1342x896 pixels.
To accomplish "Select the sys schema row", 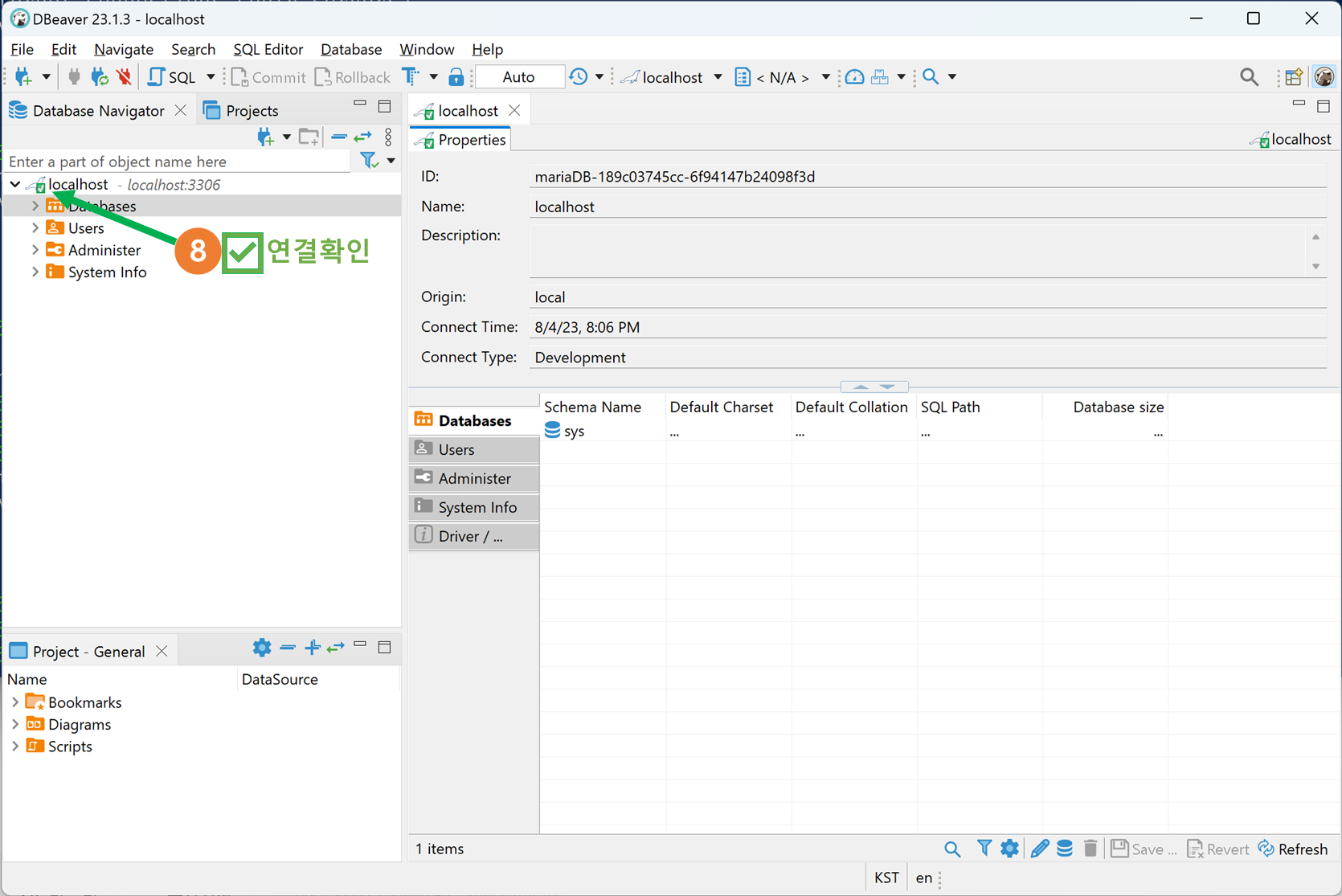I will pos(575,432).
